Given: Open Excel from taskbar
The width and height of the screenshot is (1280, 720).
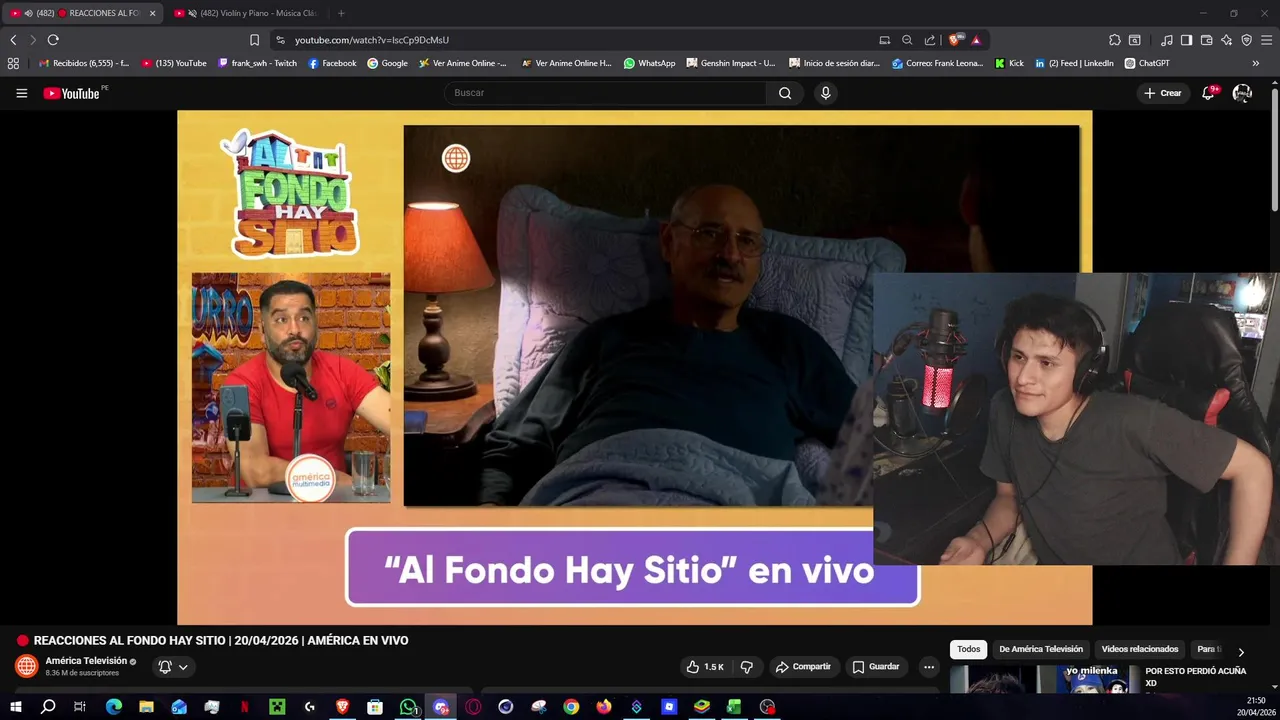Looking at the screenshot, I should [x=734, y=707].
